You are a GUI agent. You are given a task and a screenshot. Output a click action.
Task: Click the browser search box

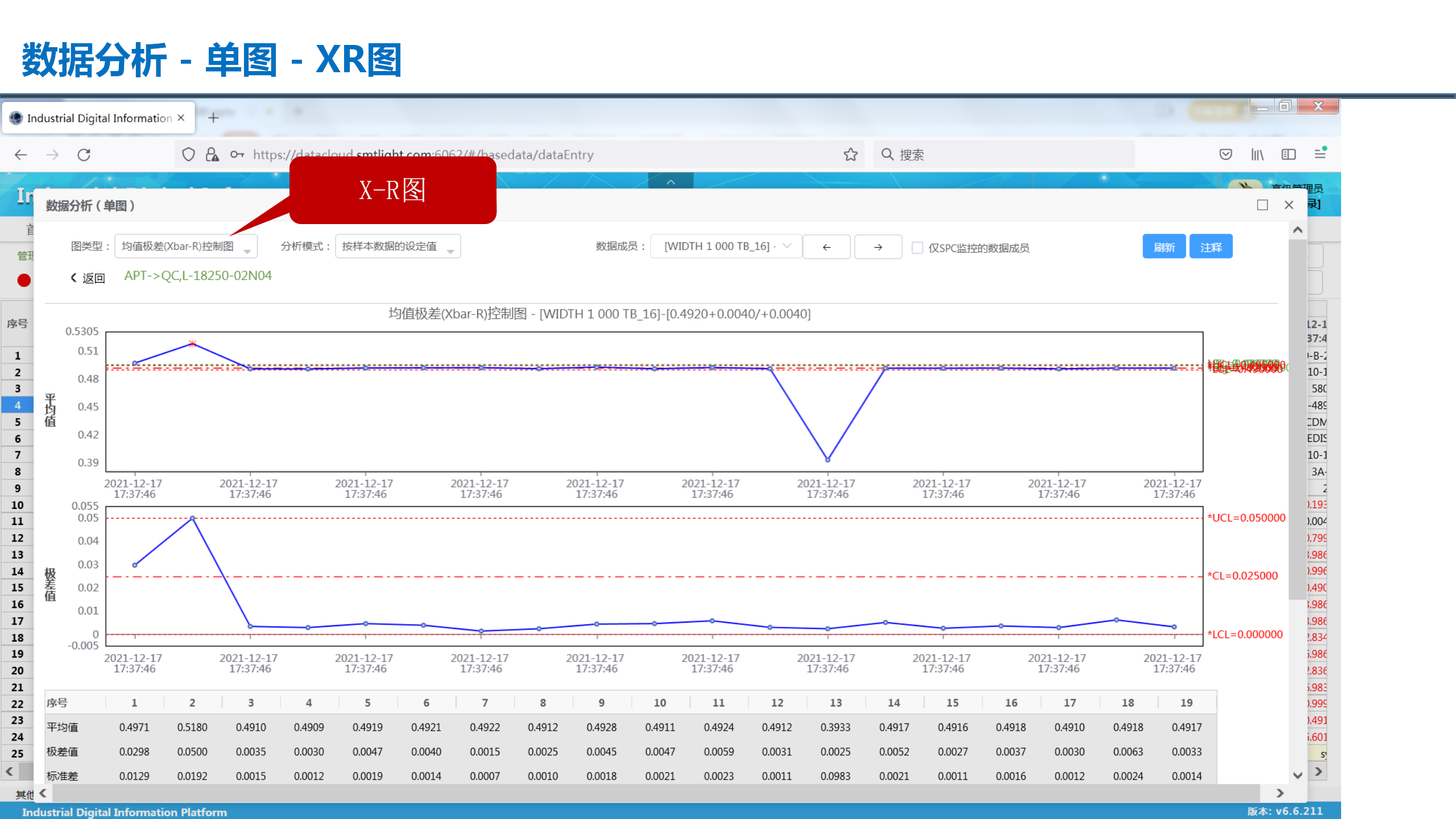point(1004,155)
